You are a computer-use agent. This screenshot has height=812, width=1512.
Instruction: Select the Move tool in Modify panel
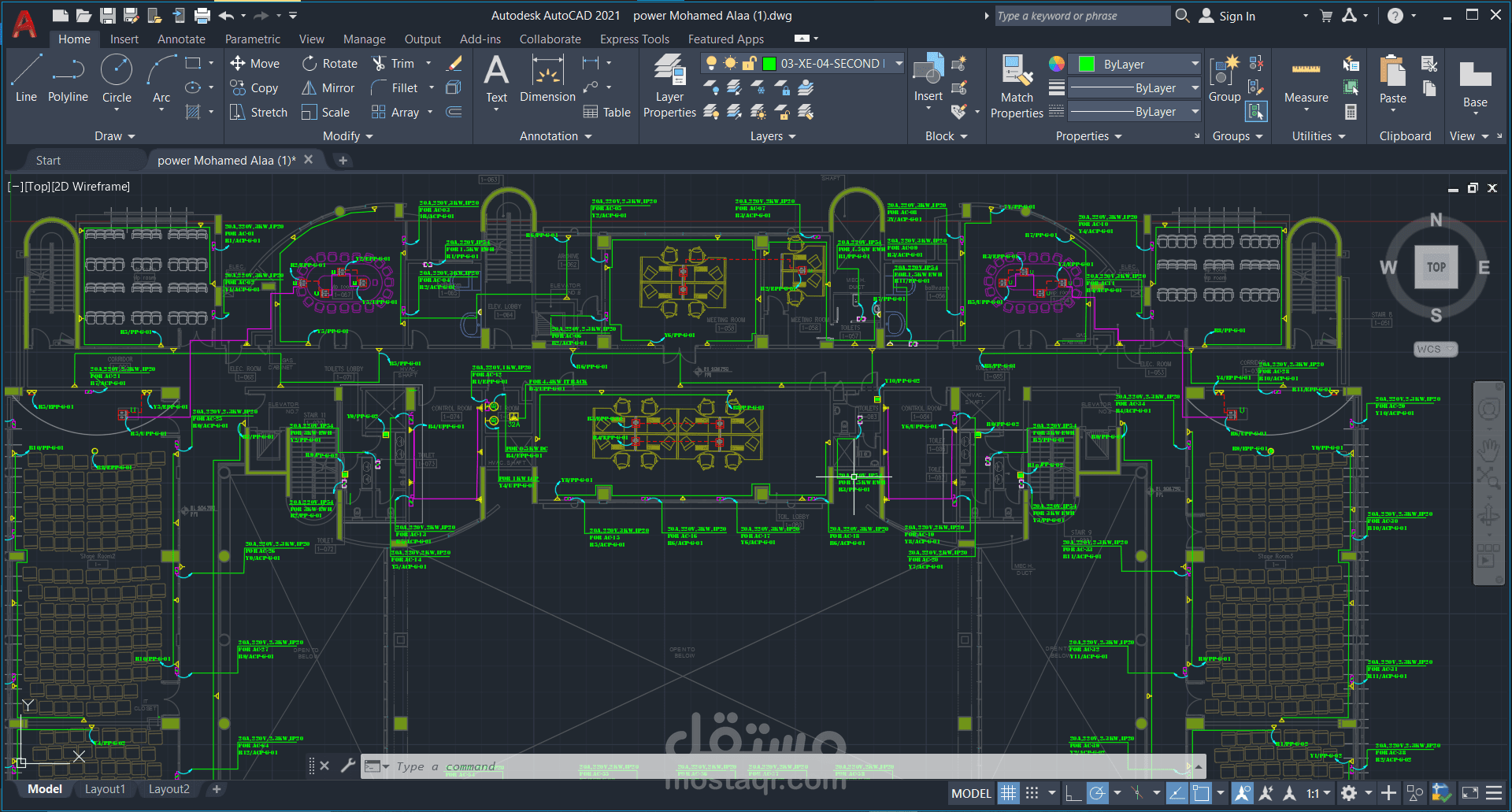point(254,63)
